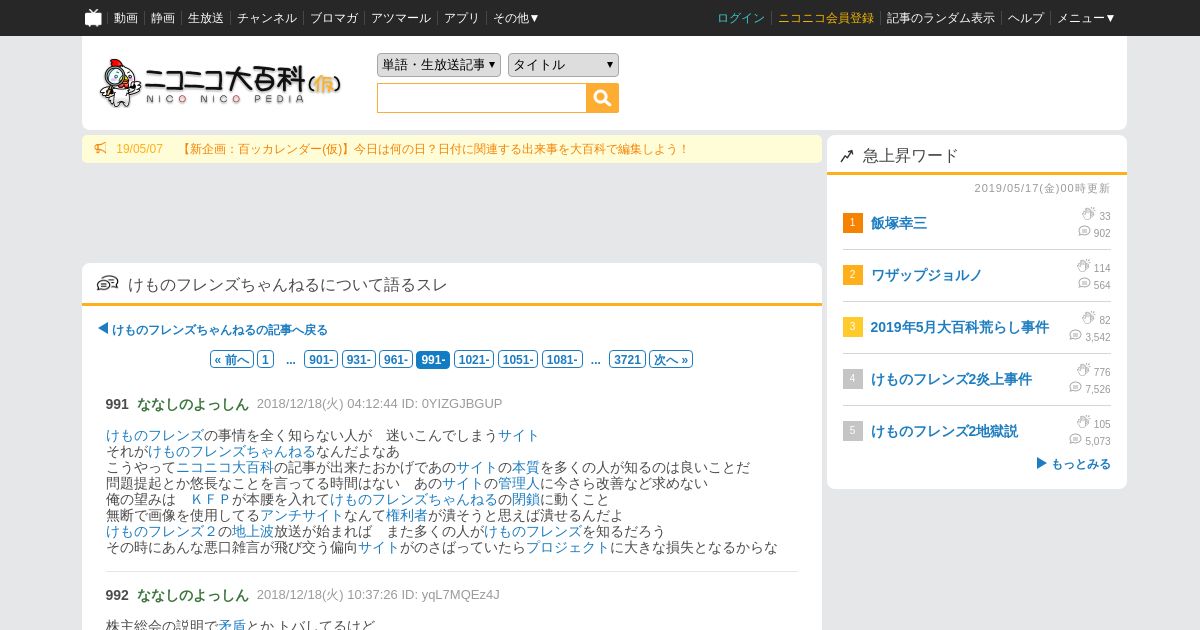Screen dimensions: 1200x630
Task: Click the 矛盾 link in post 992
Action: tap(232, 626)
